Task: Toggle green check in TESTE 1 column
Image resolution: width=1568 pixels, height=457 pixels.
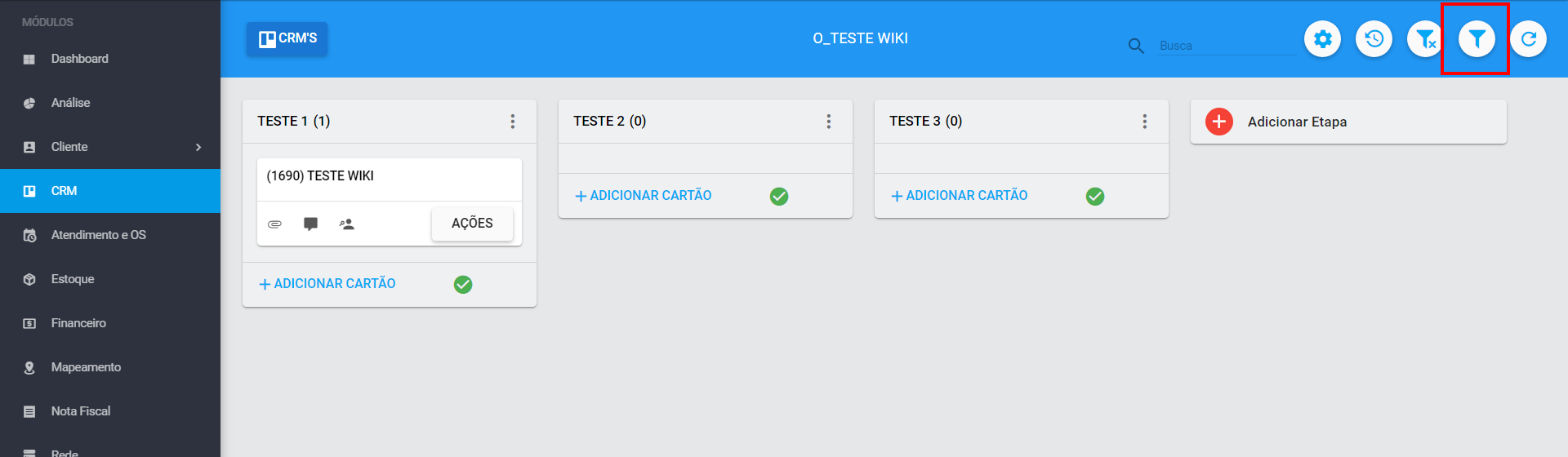Action: (x=463, y=284)
